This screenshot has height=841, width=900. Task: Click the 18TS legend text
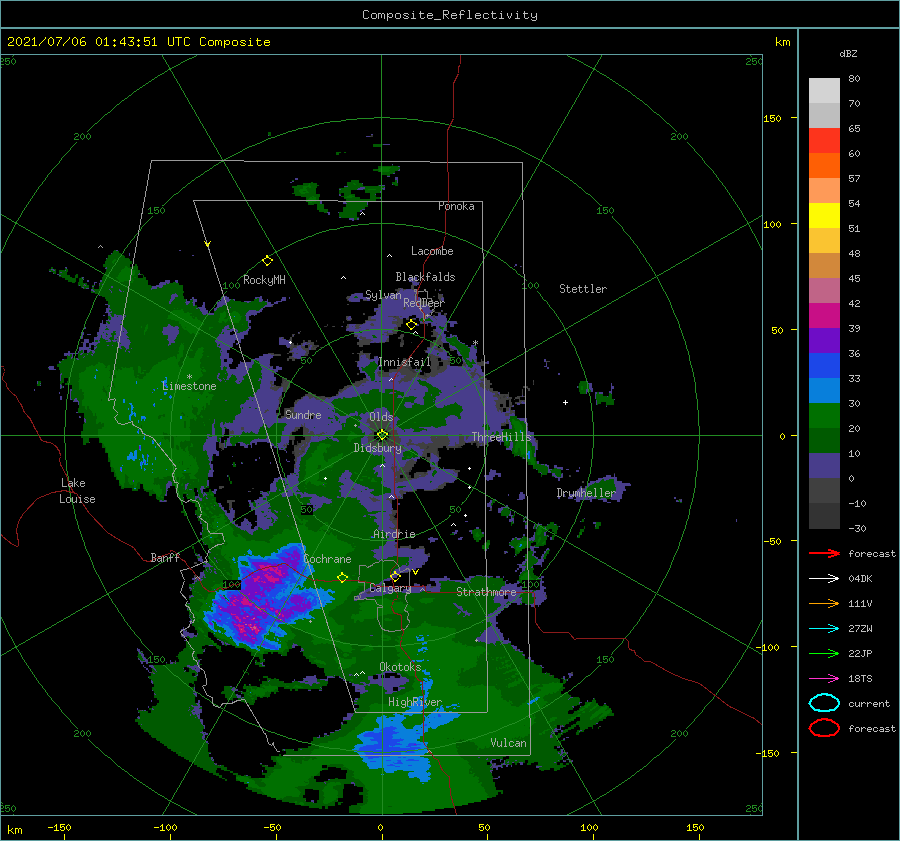point(860,679)
